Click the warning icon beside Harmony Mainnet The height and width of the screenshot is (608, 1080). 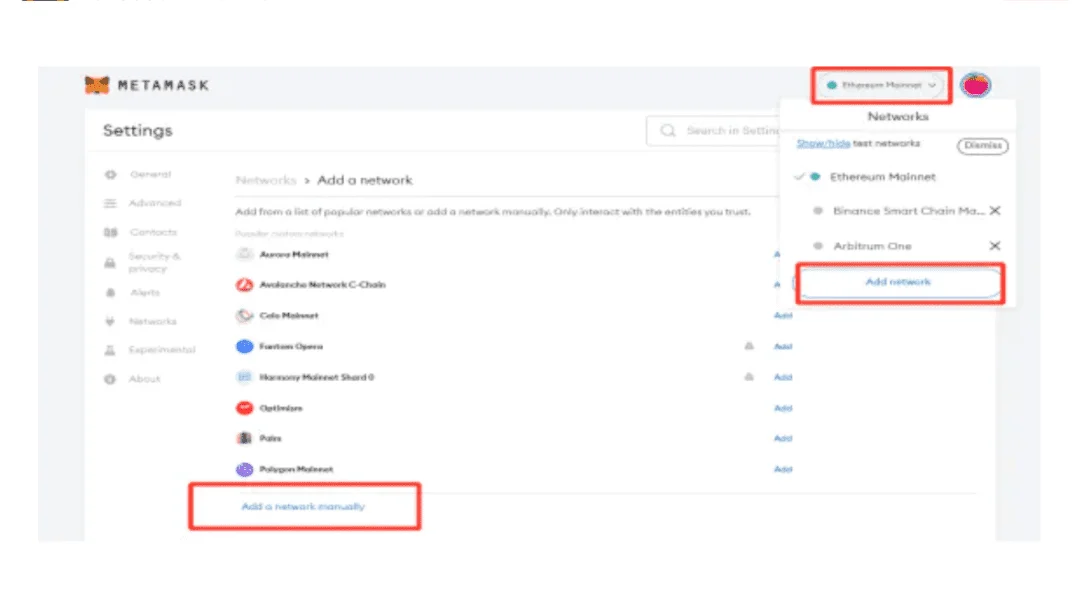pyautogui.click(x=749, y=377)
